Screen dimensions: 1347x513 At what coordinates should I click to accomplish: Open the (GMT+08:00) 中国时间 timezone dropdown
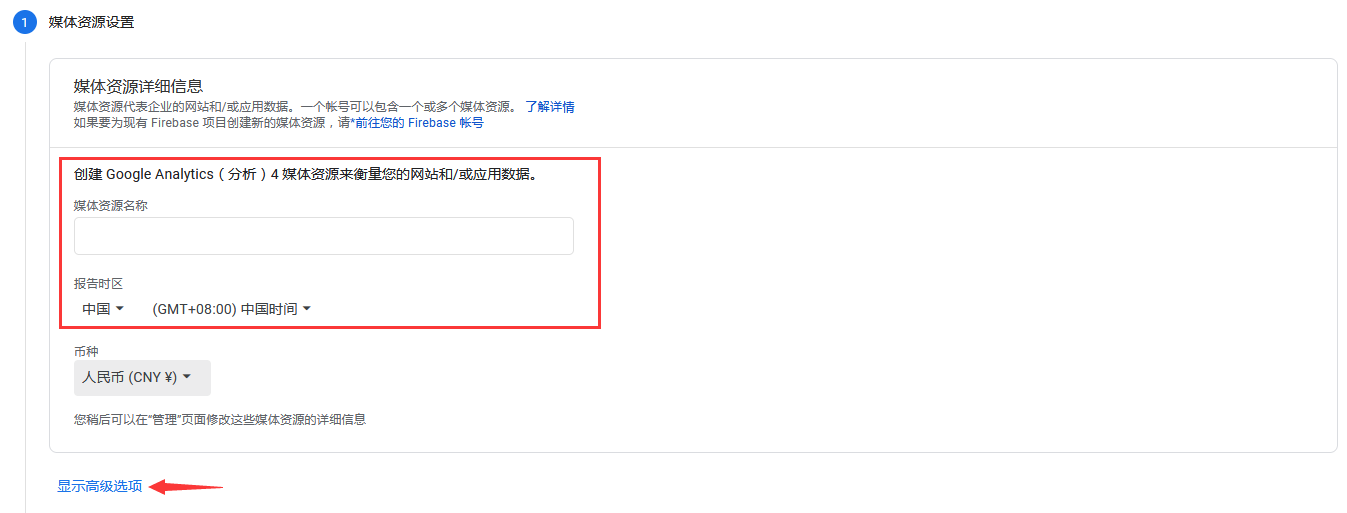click(232, 309)
